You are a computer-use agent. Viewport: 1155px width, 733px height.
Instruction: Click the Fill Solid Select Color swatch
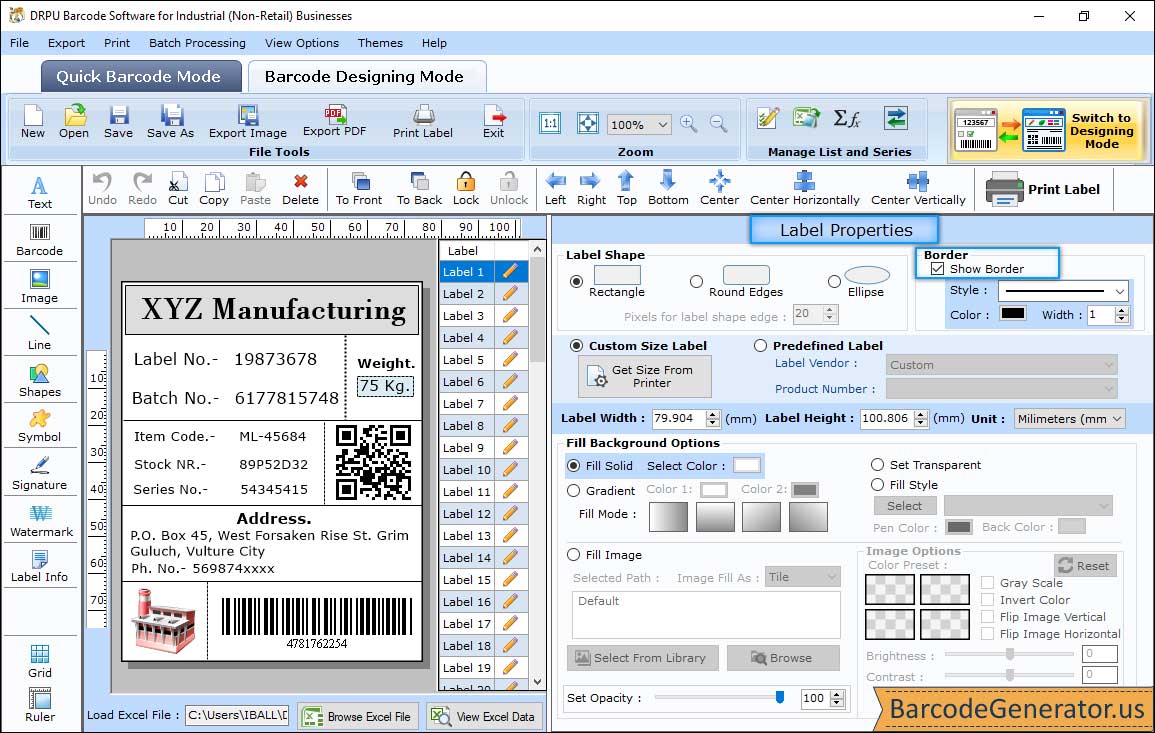tap(746, 466)
